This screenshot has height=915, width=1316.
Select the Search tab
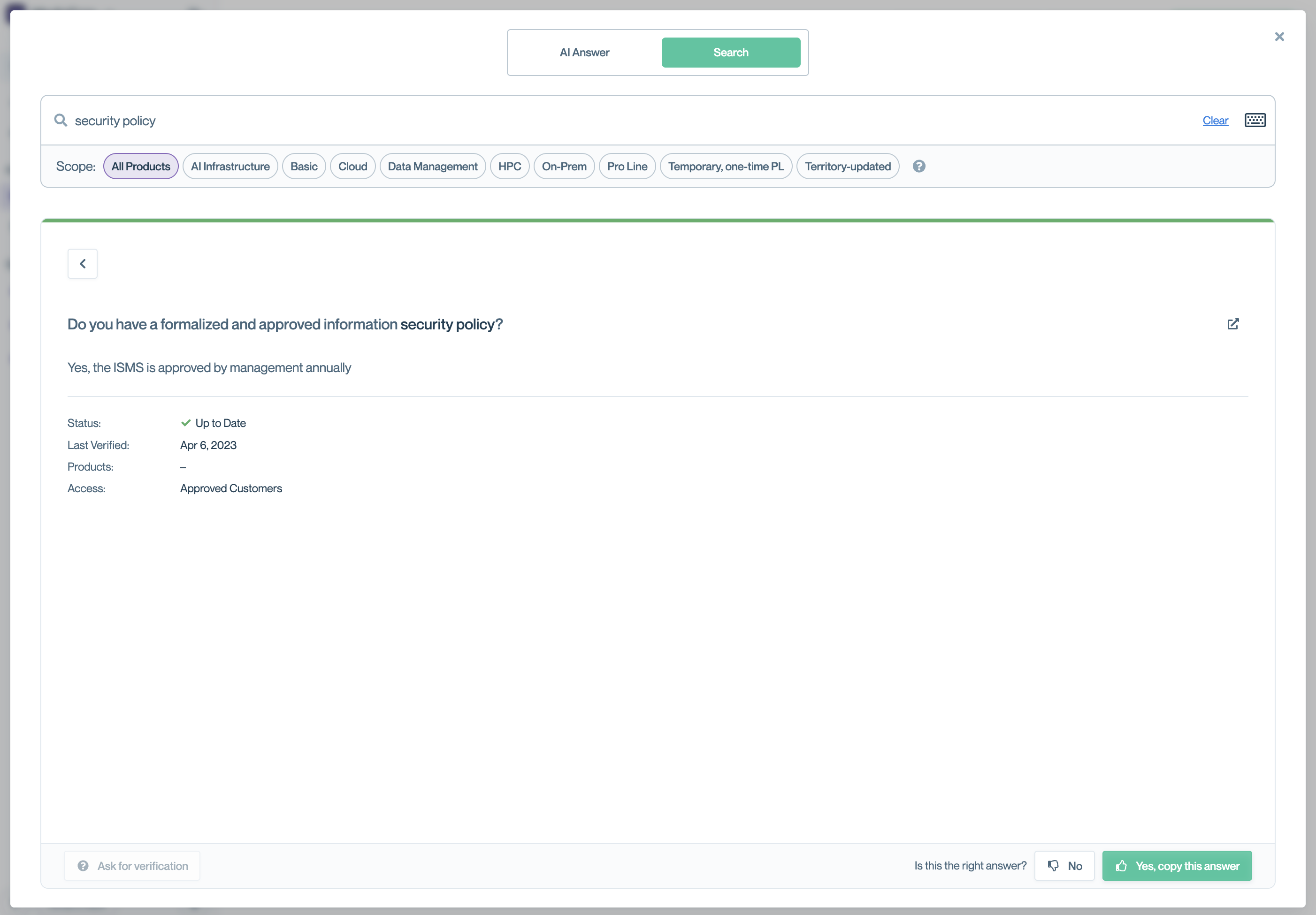tap(731, 53)
